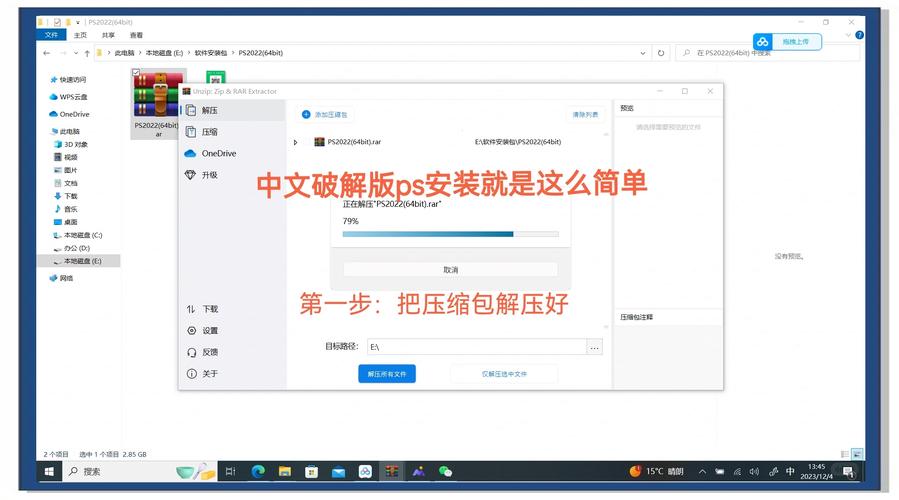Open Microsoft Store from the taskbar
Image resolution: width=899 pixels, height=500 pixels.
(x=311, y=471)
